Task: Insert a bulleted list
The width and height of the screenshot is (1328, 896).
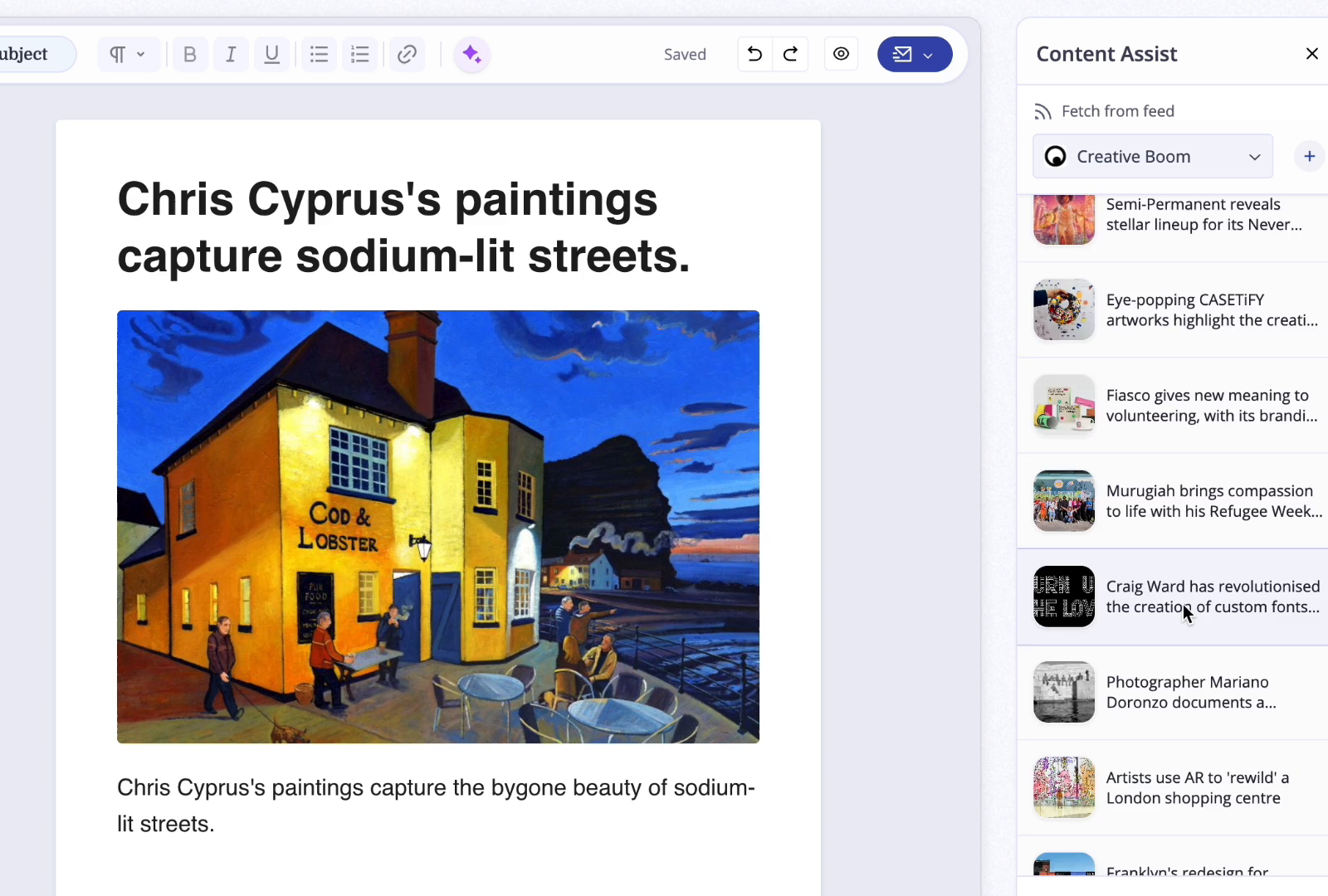Action: coord(319,55)
